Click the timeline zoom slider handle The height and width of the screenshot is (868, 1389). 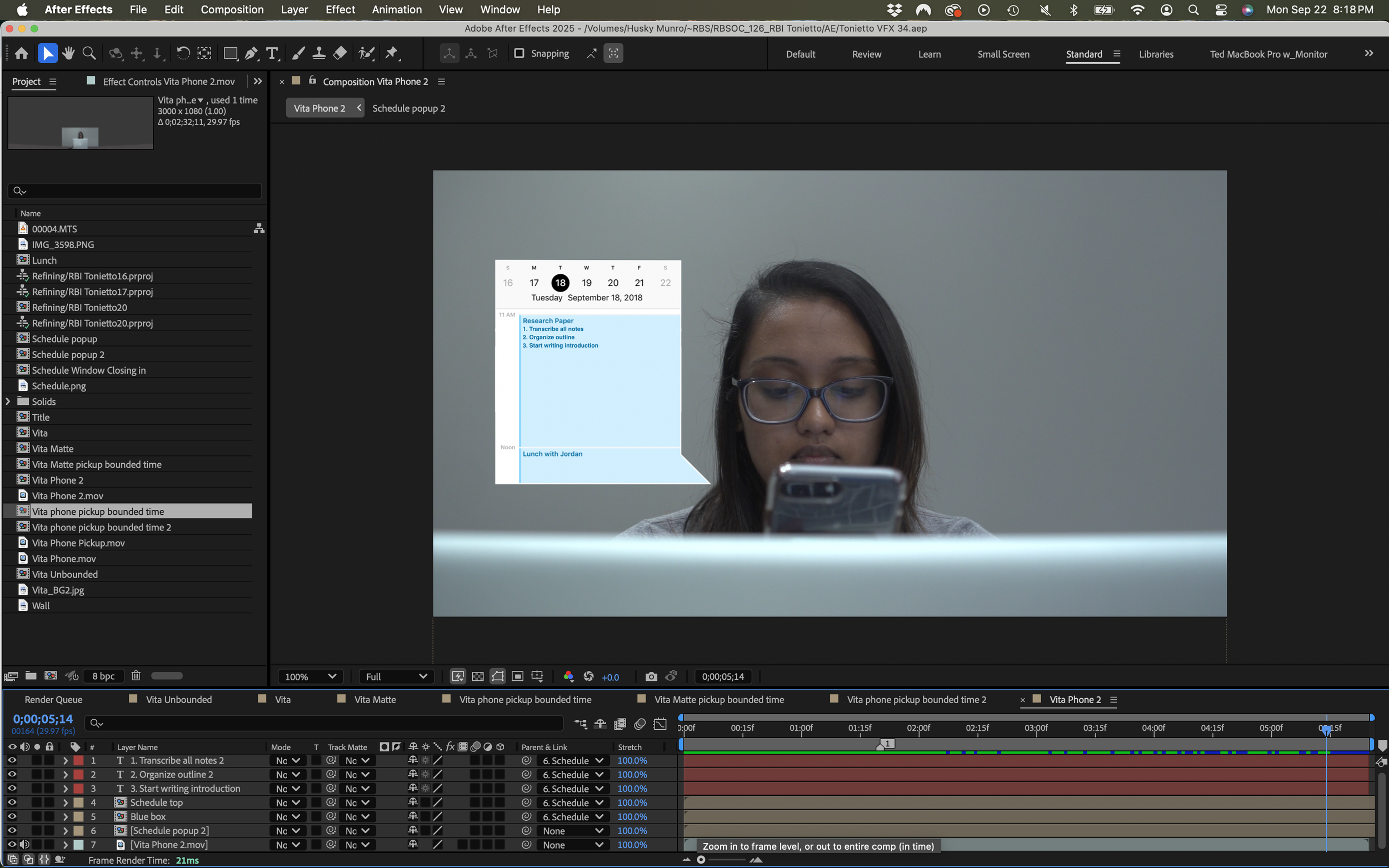[701, 859]
